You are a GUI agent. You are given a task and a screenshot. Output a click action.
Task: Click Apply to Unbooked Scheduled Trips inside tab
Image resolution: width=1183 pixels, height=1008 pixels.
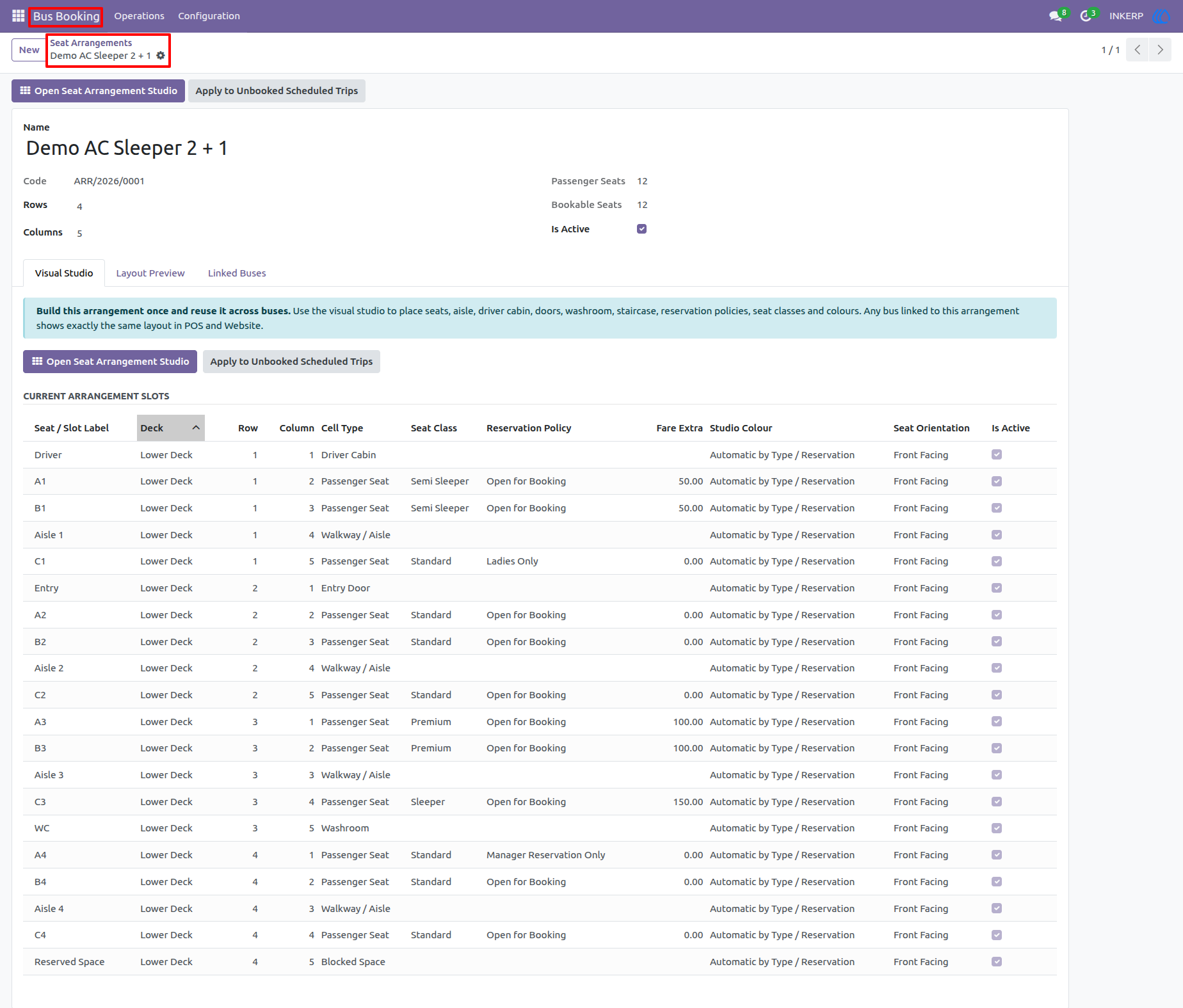291,362
